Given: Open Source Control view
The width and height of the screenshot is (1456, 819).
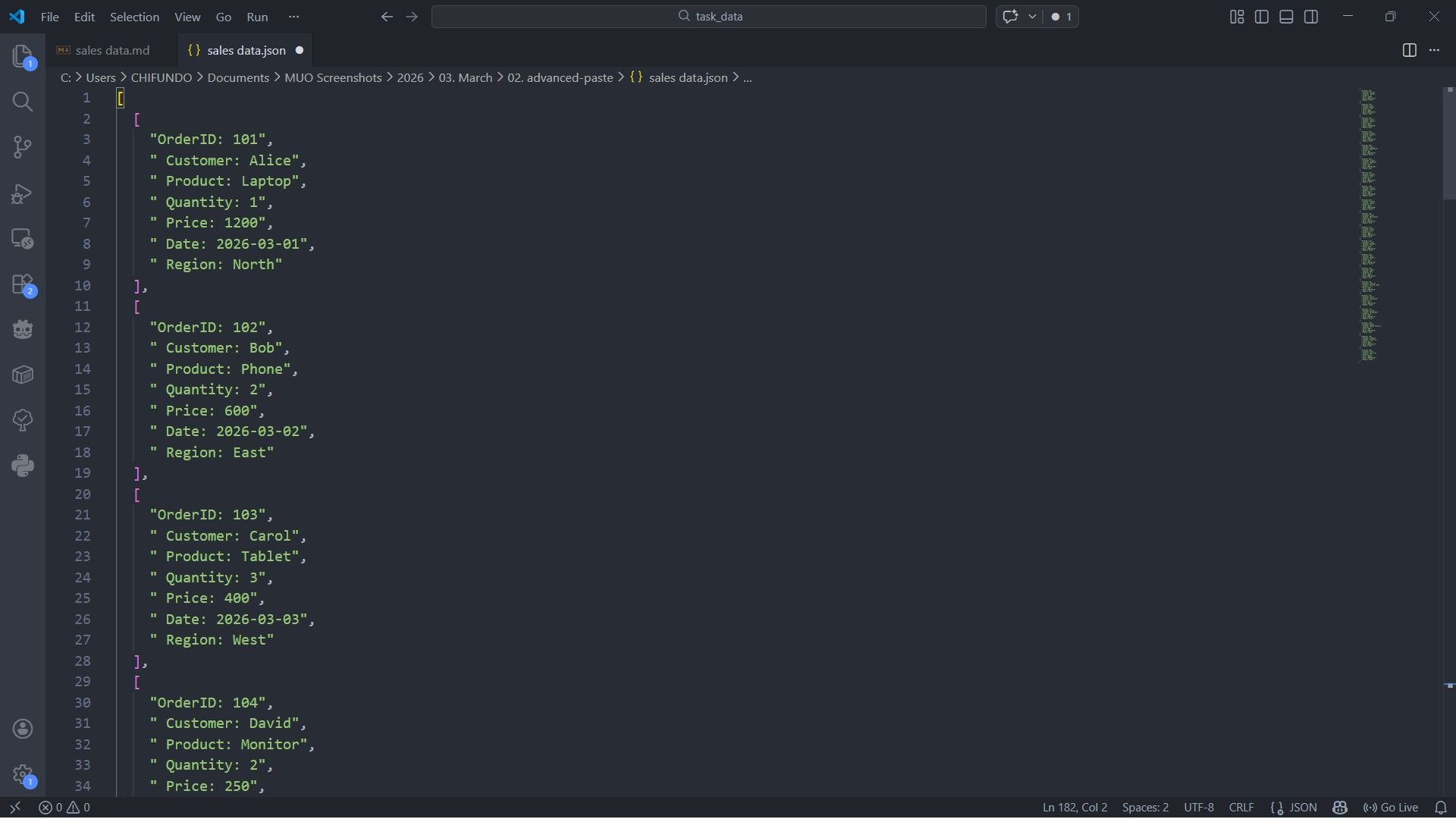Looking at the screenshot, I should (23, 147).
